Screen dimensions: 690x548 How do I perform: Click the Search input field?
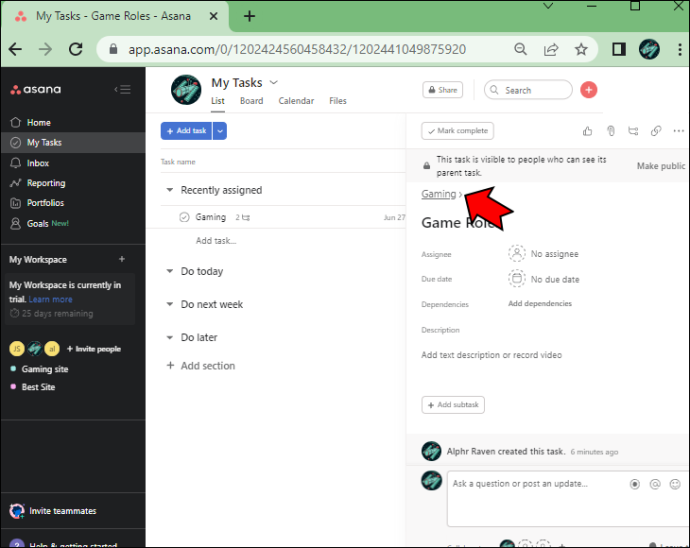(528, 90)
